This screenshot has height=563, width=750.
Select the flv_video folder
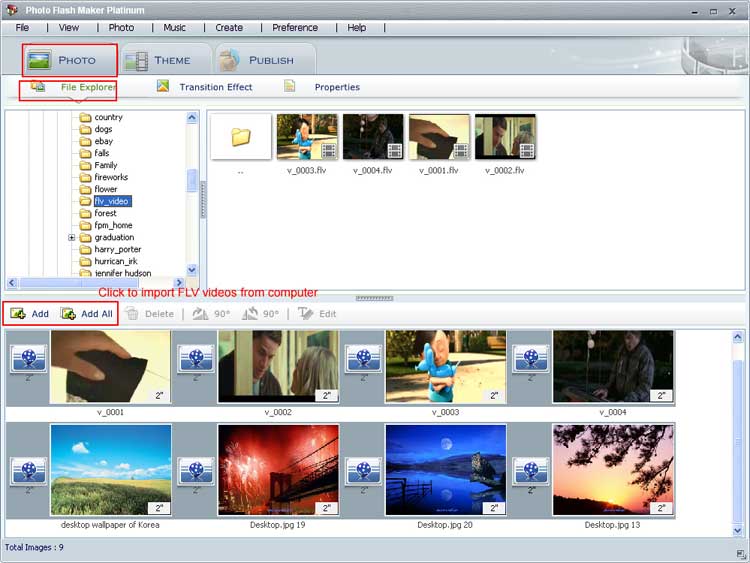tap(105, 201)
